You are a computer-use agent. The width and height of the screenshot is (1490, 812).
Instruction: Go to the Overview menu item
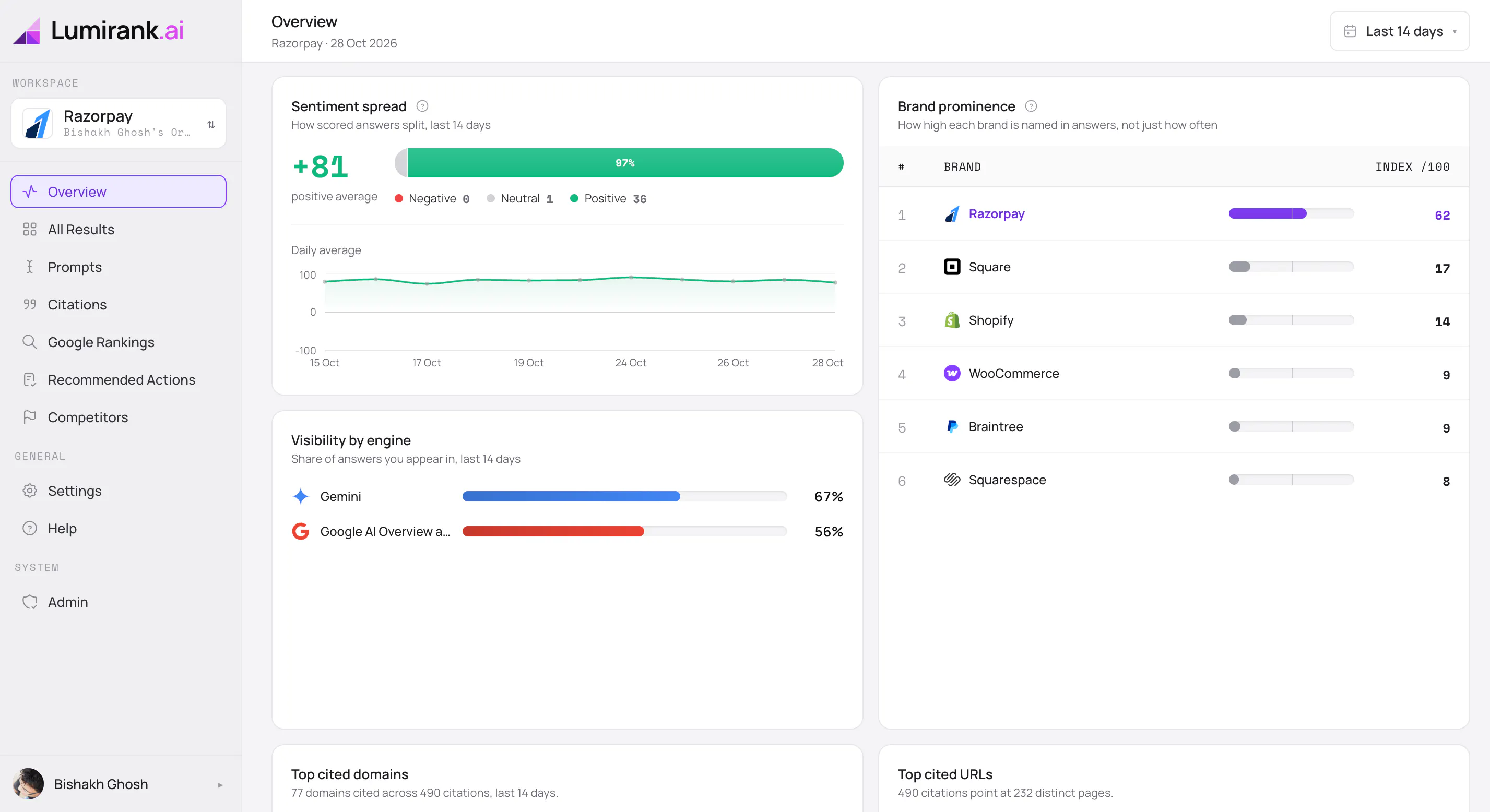coord(118,192)
